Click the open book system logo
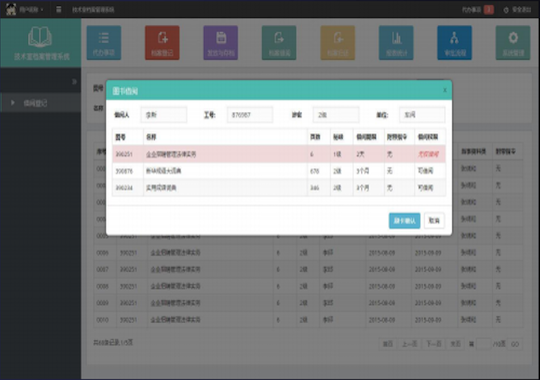Image resolution: width=540 pixels, height=380 pixels. click(40, 37)
